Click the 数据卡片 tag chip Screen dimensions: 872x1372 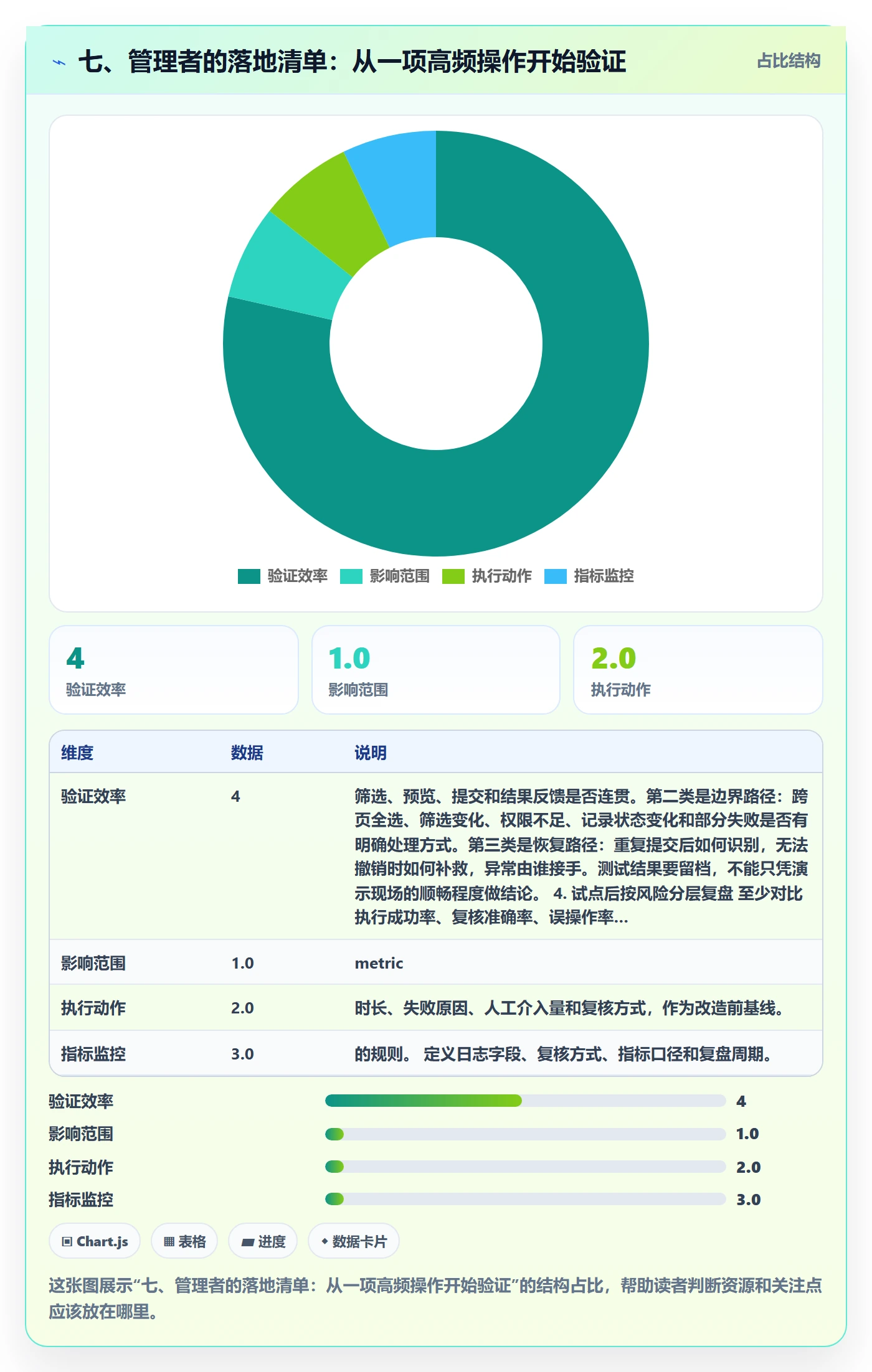click(354, 1241)
